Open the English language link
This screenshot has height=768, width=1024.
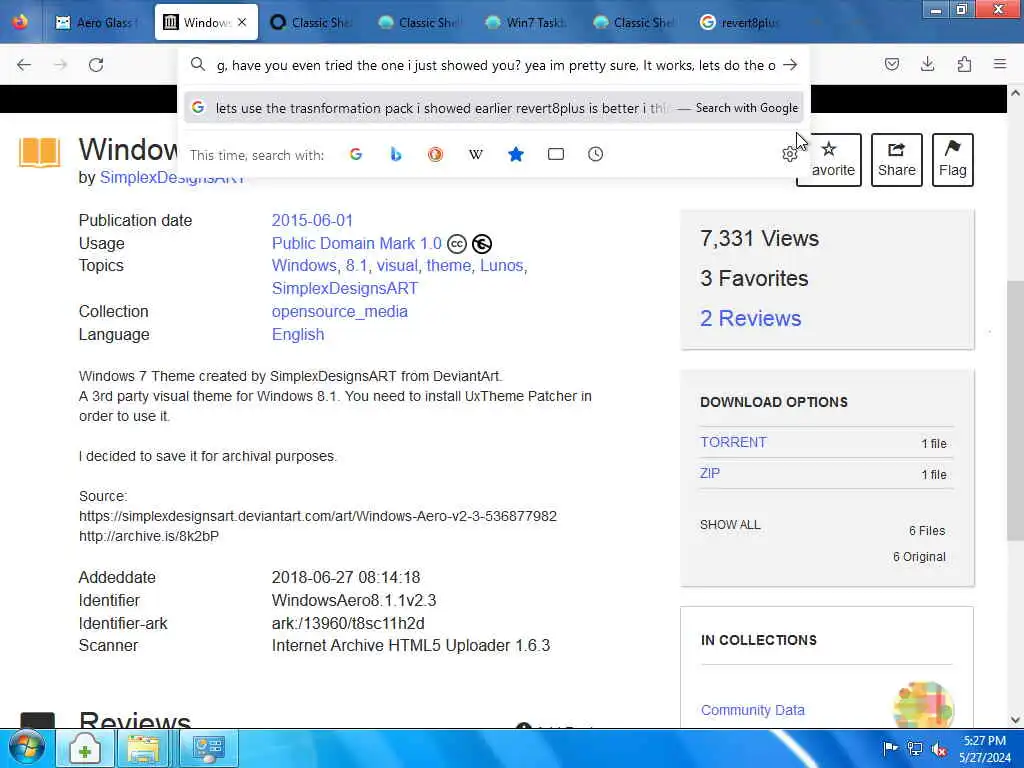298,334
